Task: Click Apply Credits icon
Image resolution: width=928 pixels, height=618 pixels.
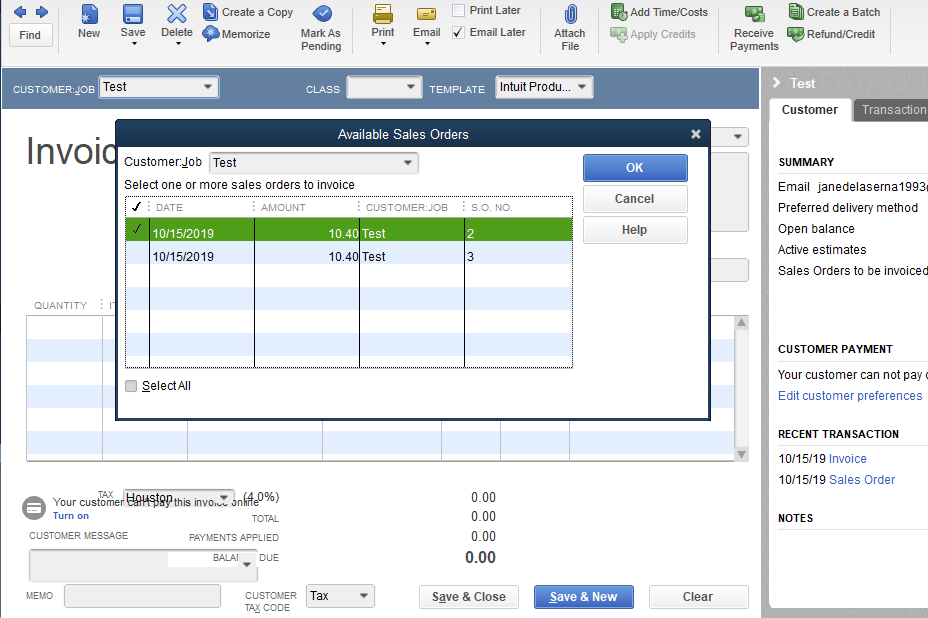Action: coord(619,34)
